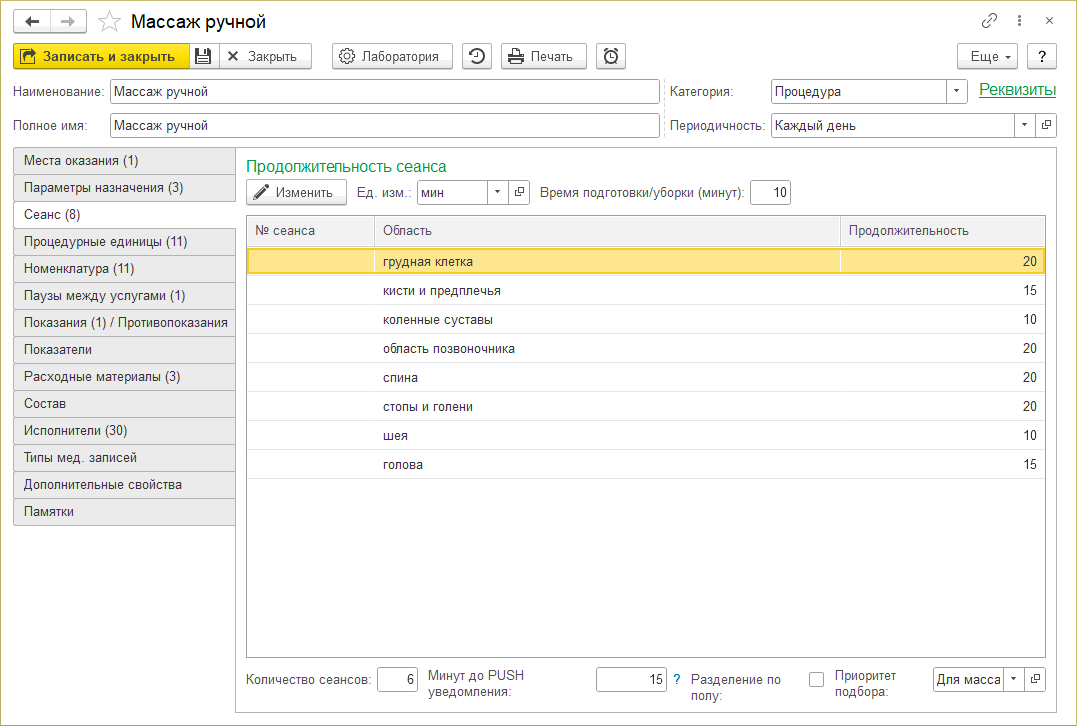
Task: Click the floppy disk save icon
Action: coord(203,57)
